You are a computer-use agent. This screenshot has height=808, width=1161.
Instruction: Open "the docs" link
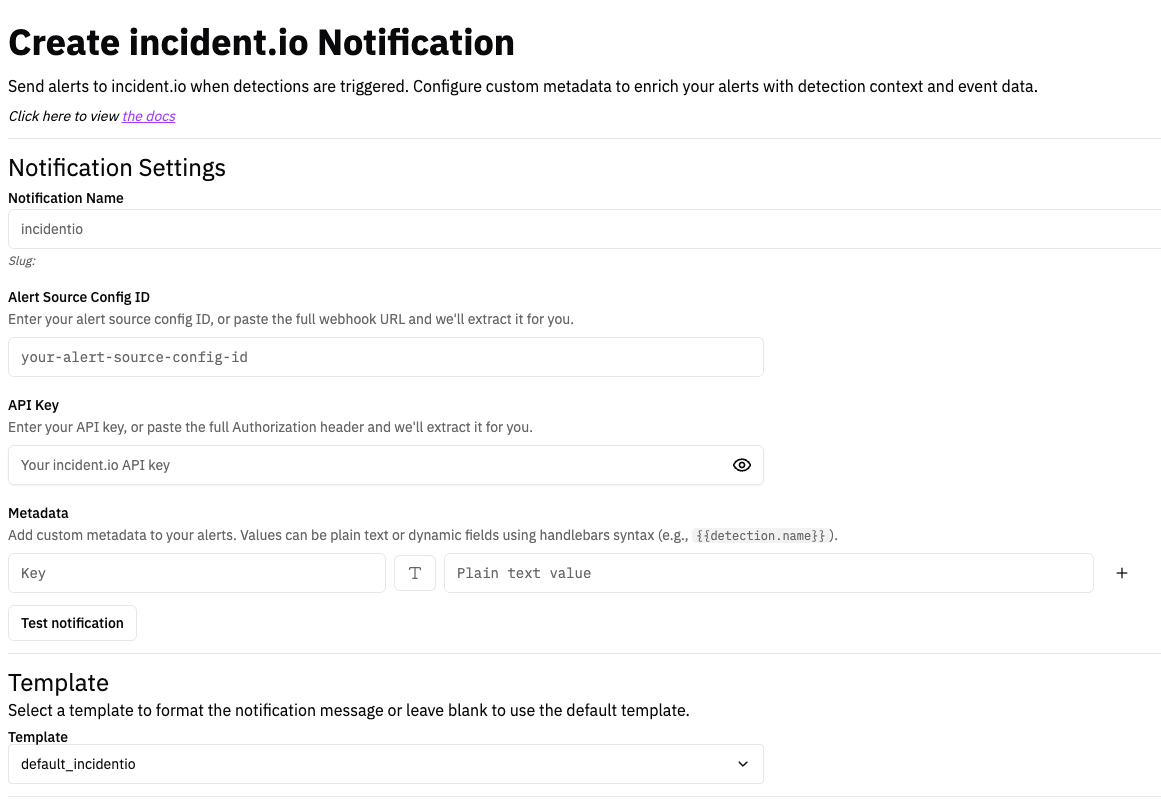coord(147,116)
